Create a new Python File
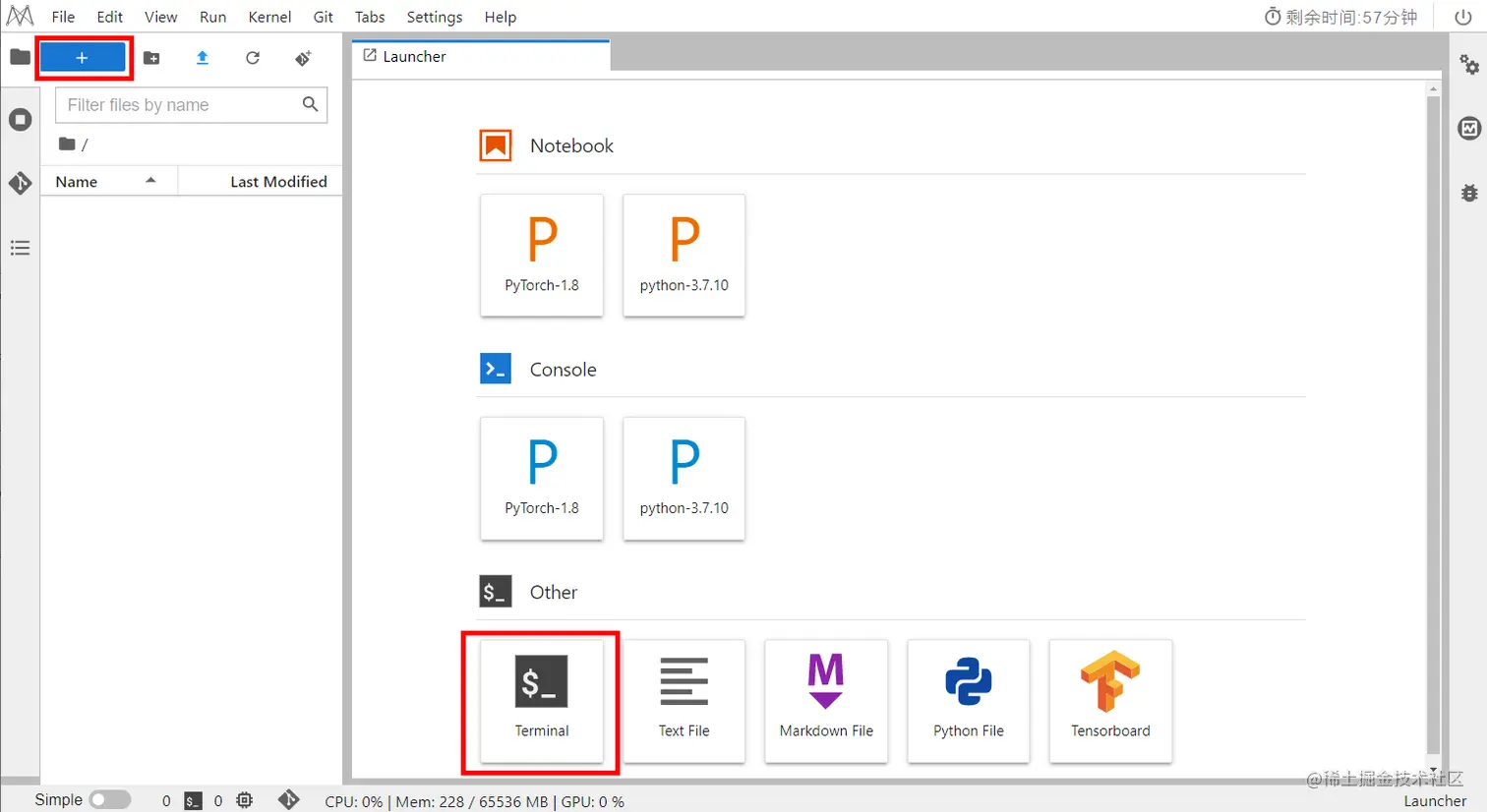This screenshot has width=1487, height=812. point(969,701)
